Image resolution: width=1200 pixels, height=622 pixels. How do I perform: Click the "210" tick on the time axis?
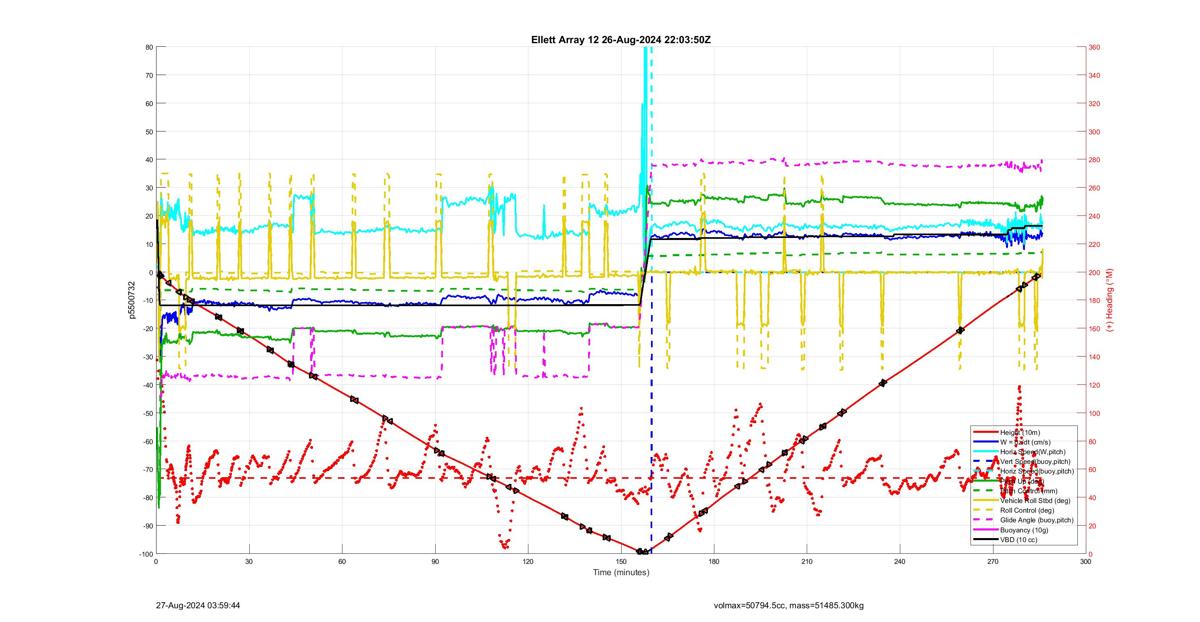(807, 562)
